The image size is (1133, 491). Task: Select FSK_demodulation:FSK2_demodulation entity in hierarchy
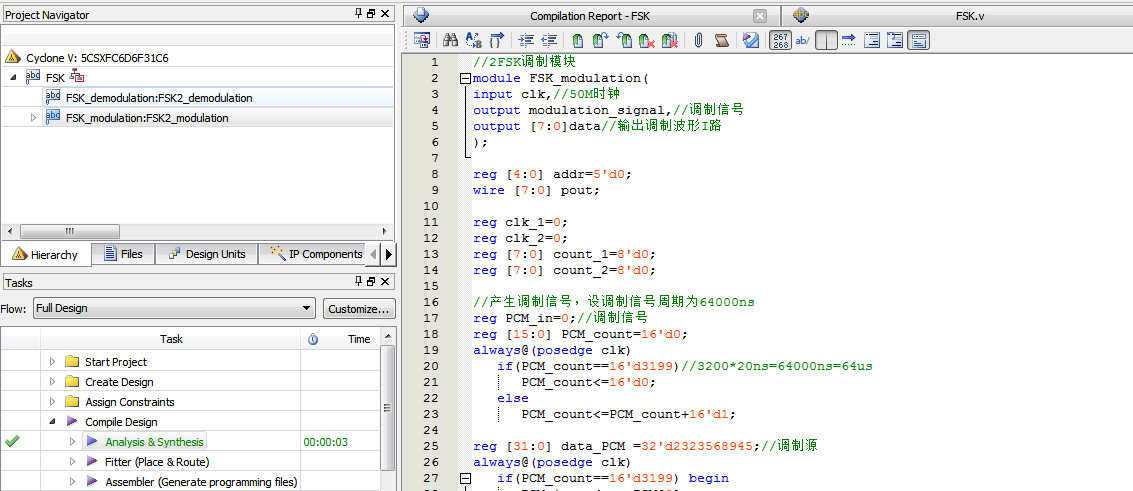(x=159, y=98)
